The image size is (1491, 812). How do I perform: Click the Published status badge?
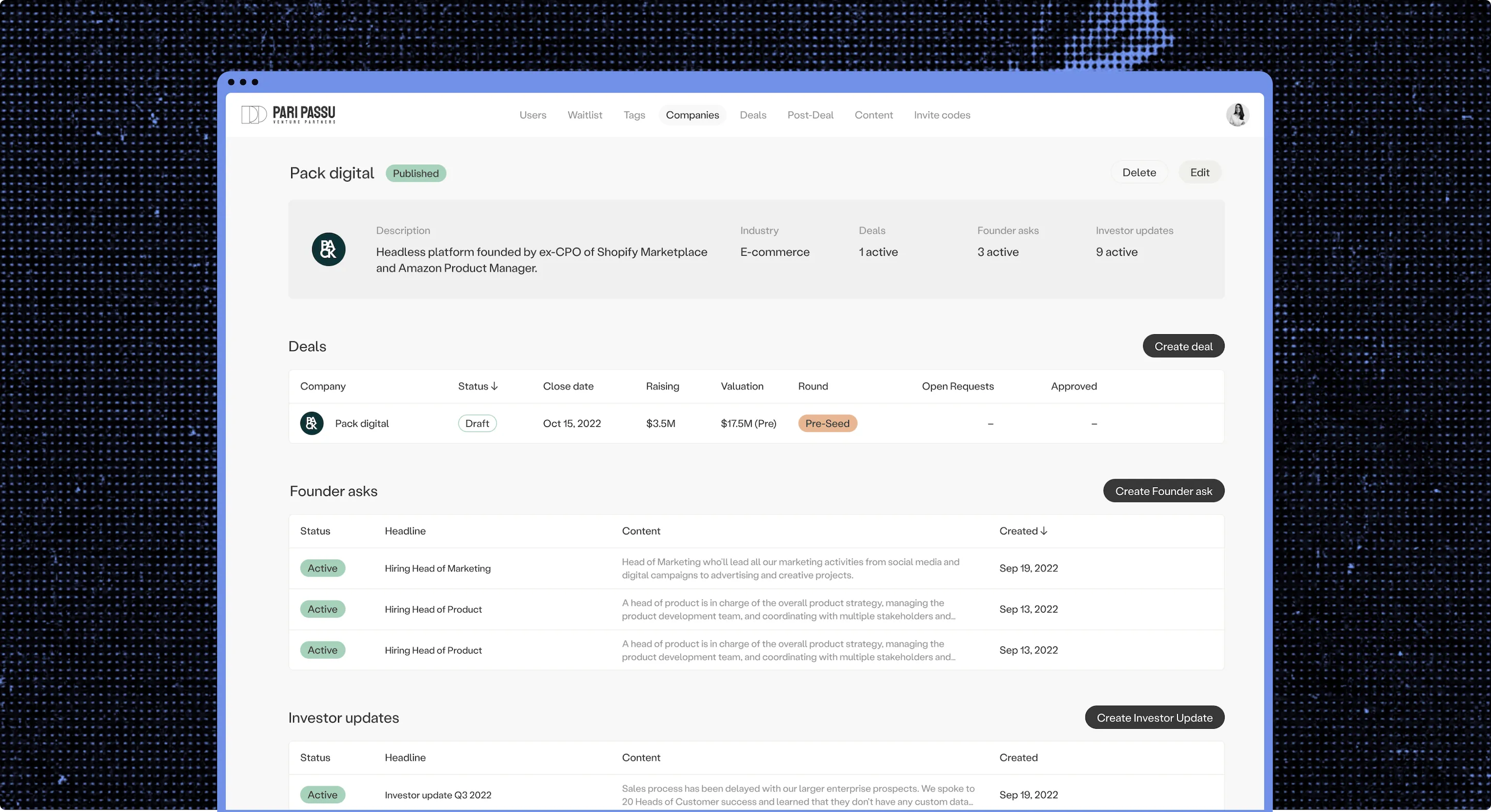pyautogui.click(x=416, y=173)
